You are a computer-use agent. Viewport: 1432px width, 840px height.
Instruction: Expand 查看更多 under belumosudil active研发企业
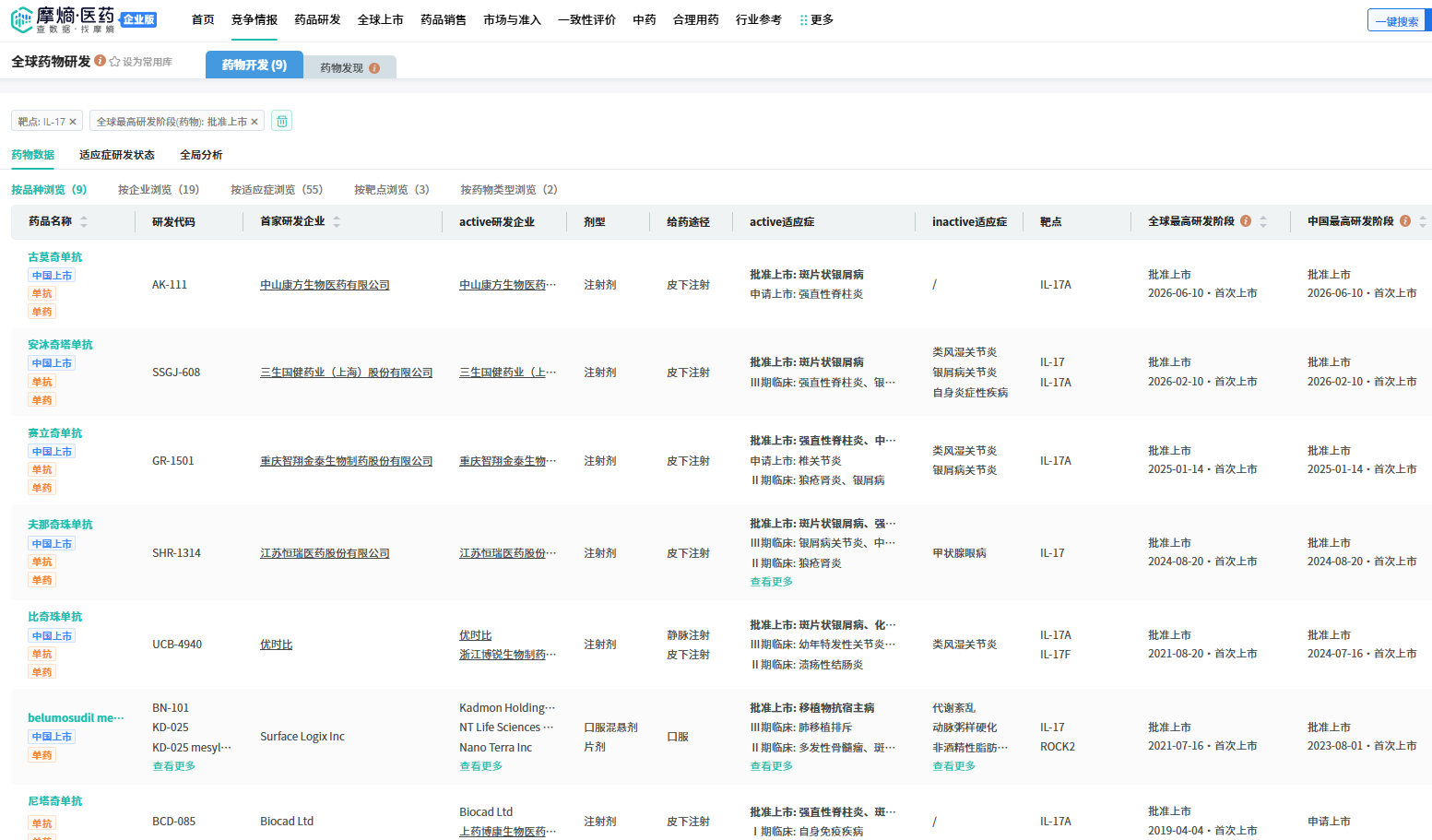pyautogui.click(x=480, y=766)
